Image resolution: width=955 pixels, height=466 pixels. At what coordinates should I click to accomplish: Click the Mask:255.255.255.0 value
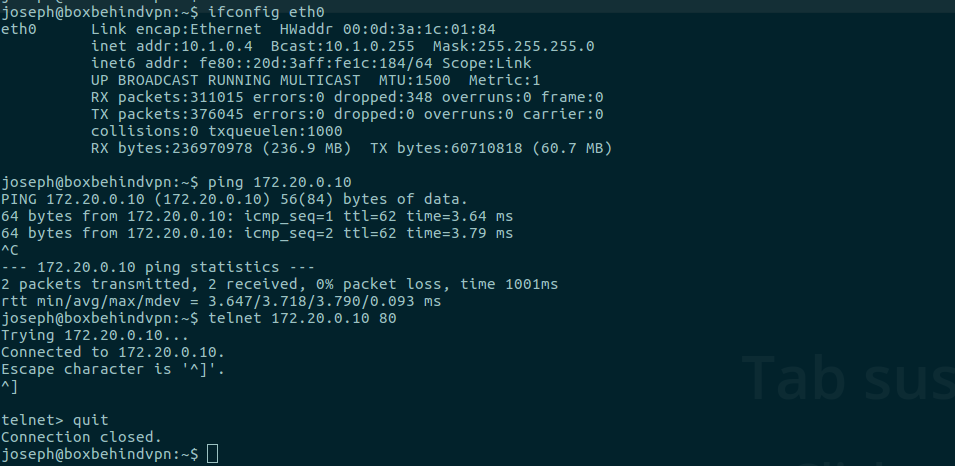coord(513,46)
